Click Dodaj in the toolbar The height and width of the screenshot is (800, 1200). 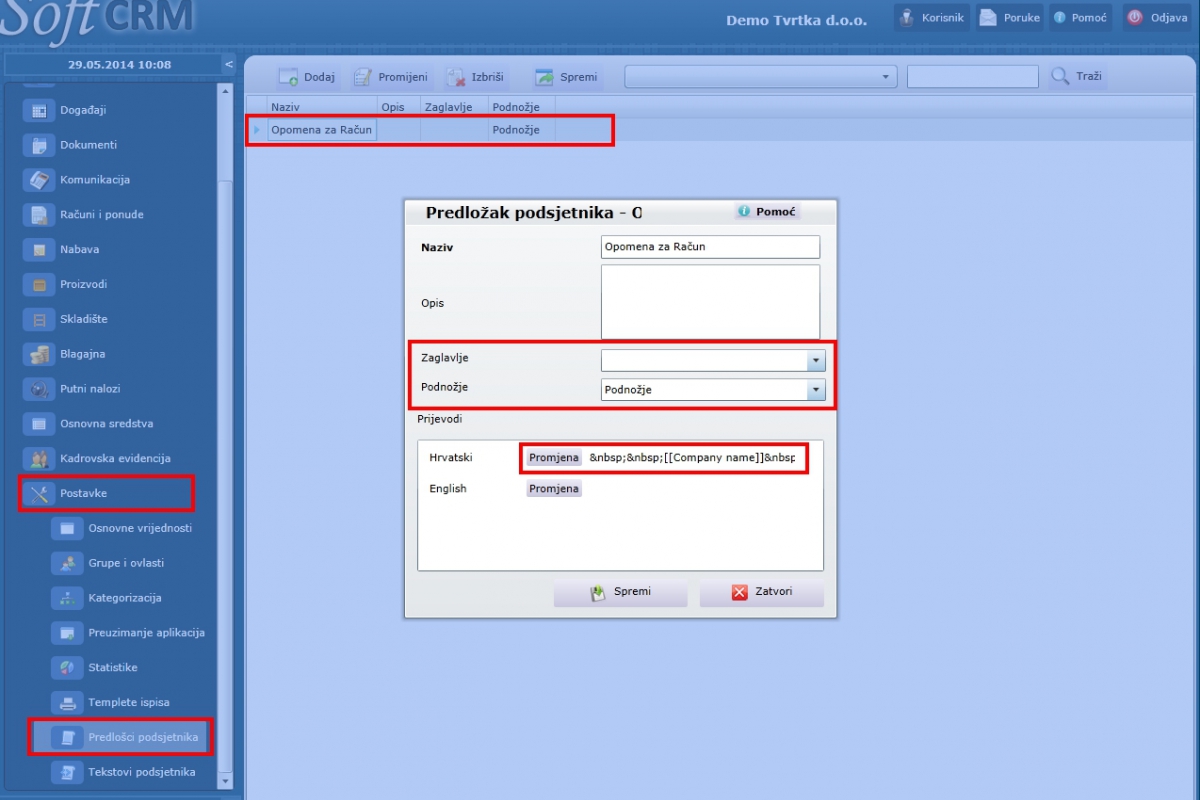(x=306, y=77)
